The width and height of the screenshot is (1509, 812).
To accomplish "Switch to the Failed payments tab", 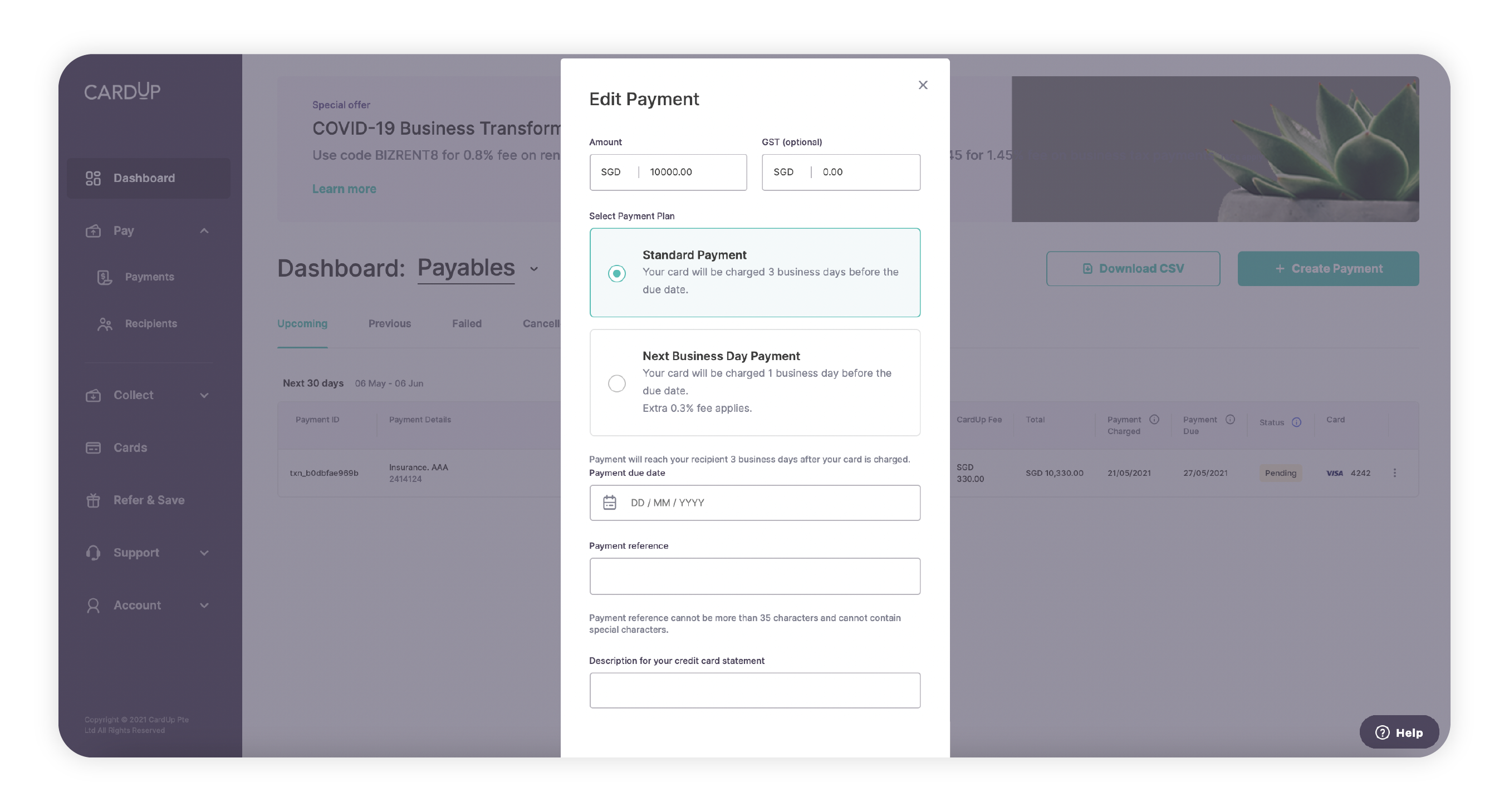I will (466, 324).
